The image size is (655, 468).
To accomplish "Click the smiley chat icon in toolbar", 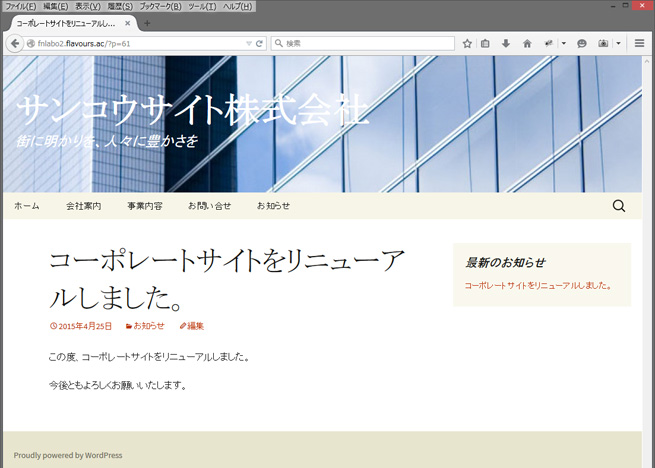I will coord(582,44).
